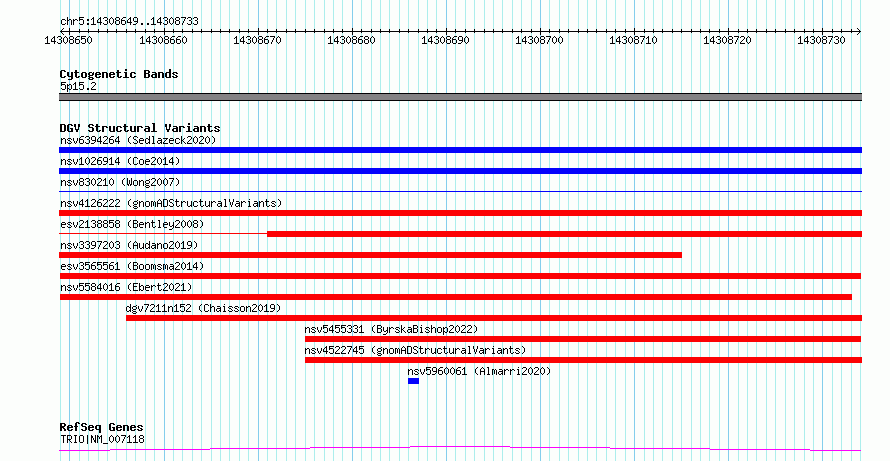Click the red bar under nsv3397203

(x=370, y=255)
